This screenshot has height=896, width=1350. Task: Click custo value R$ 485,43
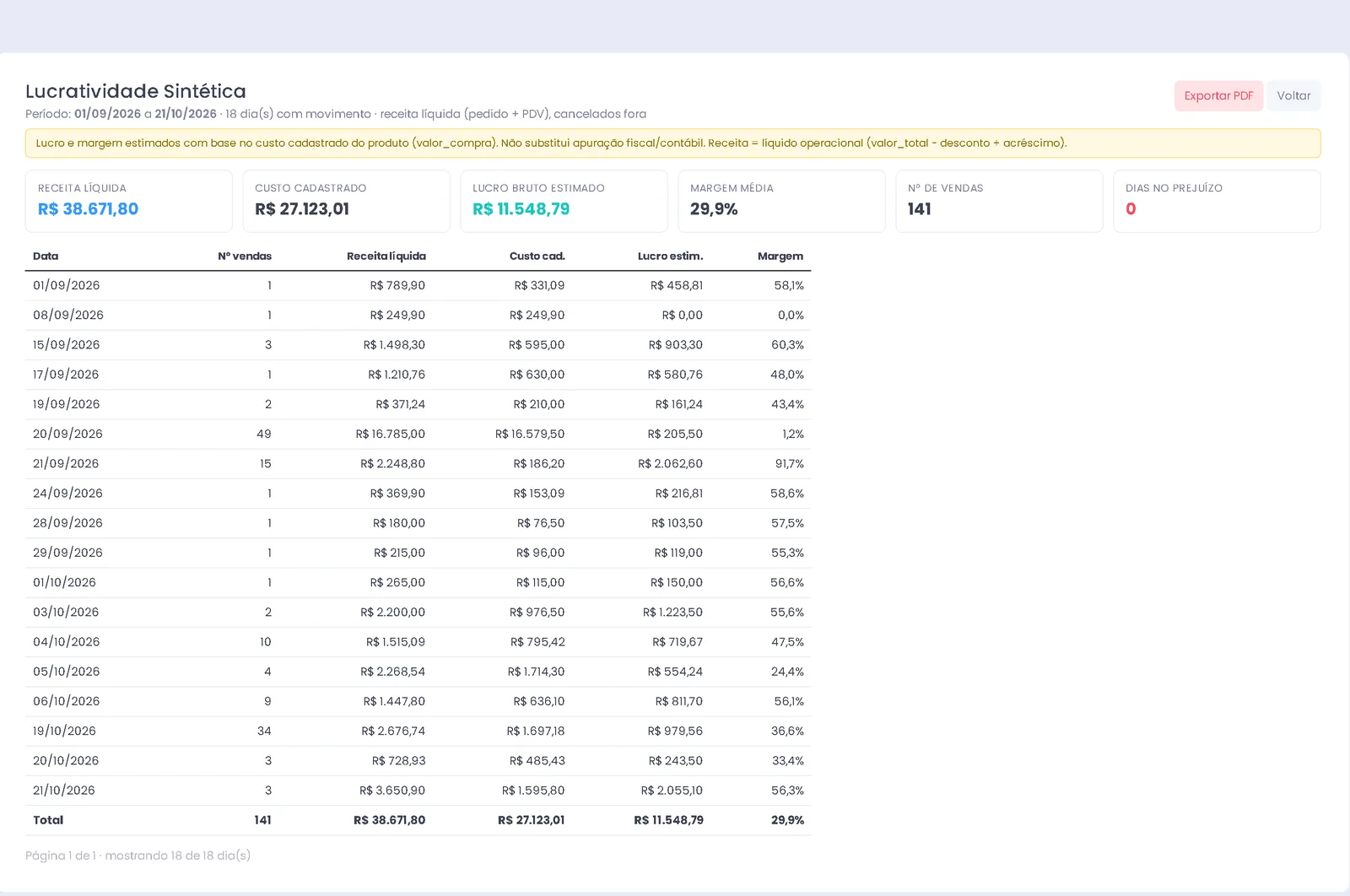pos(537,761)
